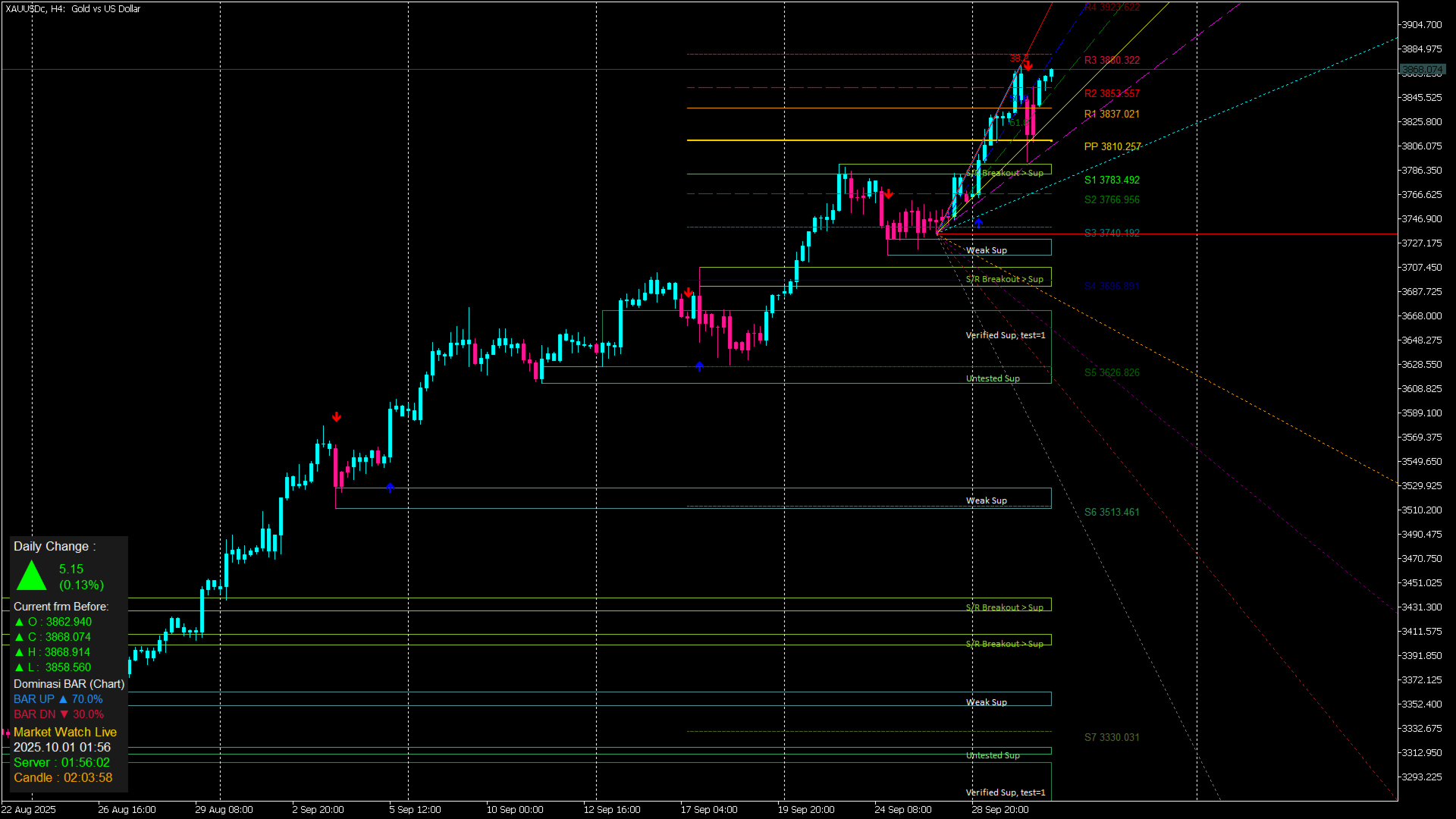Click the Verified Sup, test=1 zone label near 3648
Image resolution: width=1456 pixels, height=819 pixels.
[1005, 335]
